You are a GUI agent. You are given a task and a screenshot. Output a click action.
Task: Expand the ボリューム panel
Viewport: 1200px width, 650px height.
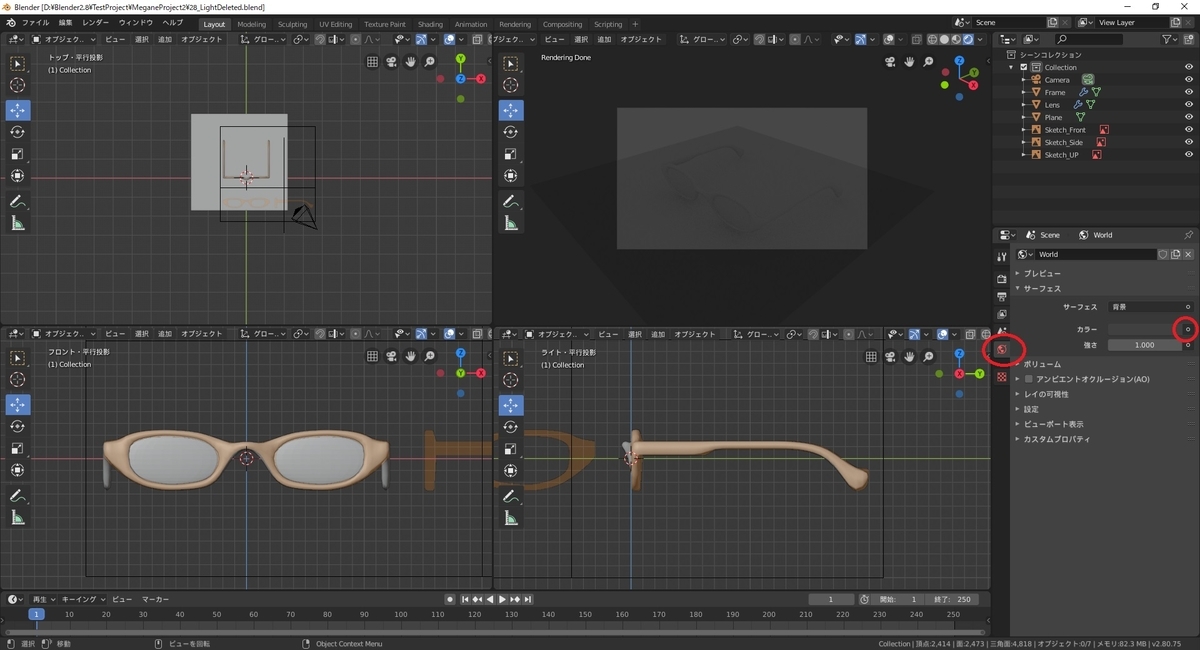coord(1040,364)
